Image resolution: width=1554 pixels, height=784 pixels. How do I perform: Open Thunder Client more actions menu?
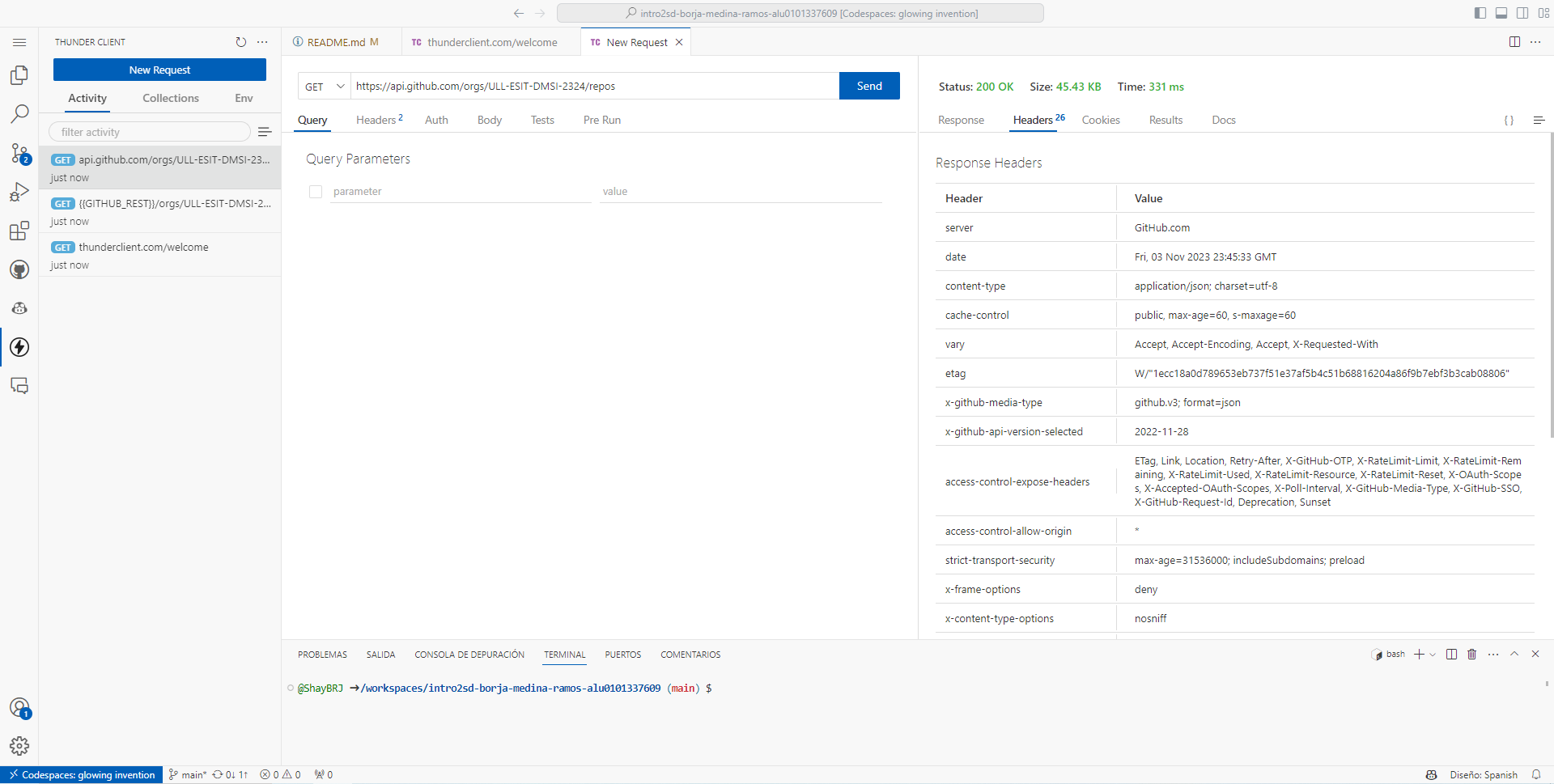(x=262, y=42)
